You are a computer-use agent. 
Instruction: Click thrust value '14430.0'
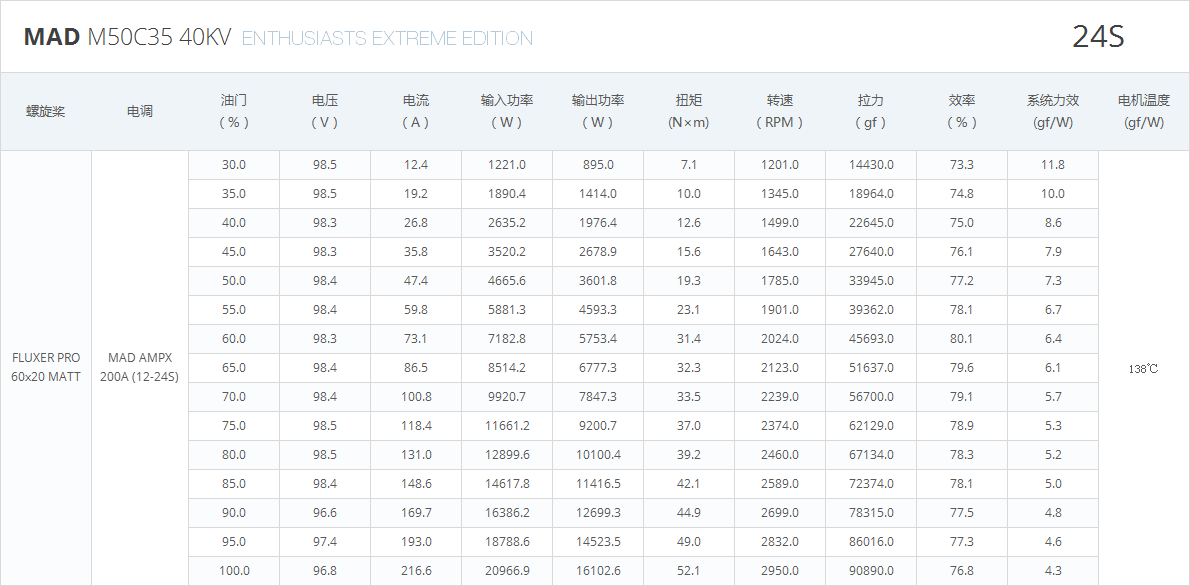pyautogui.click(x=871, y=165)
